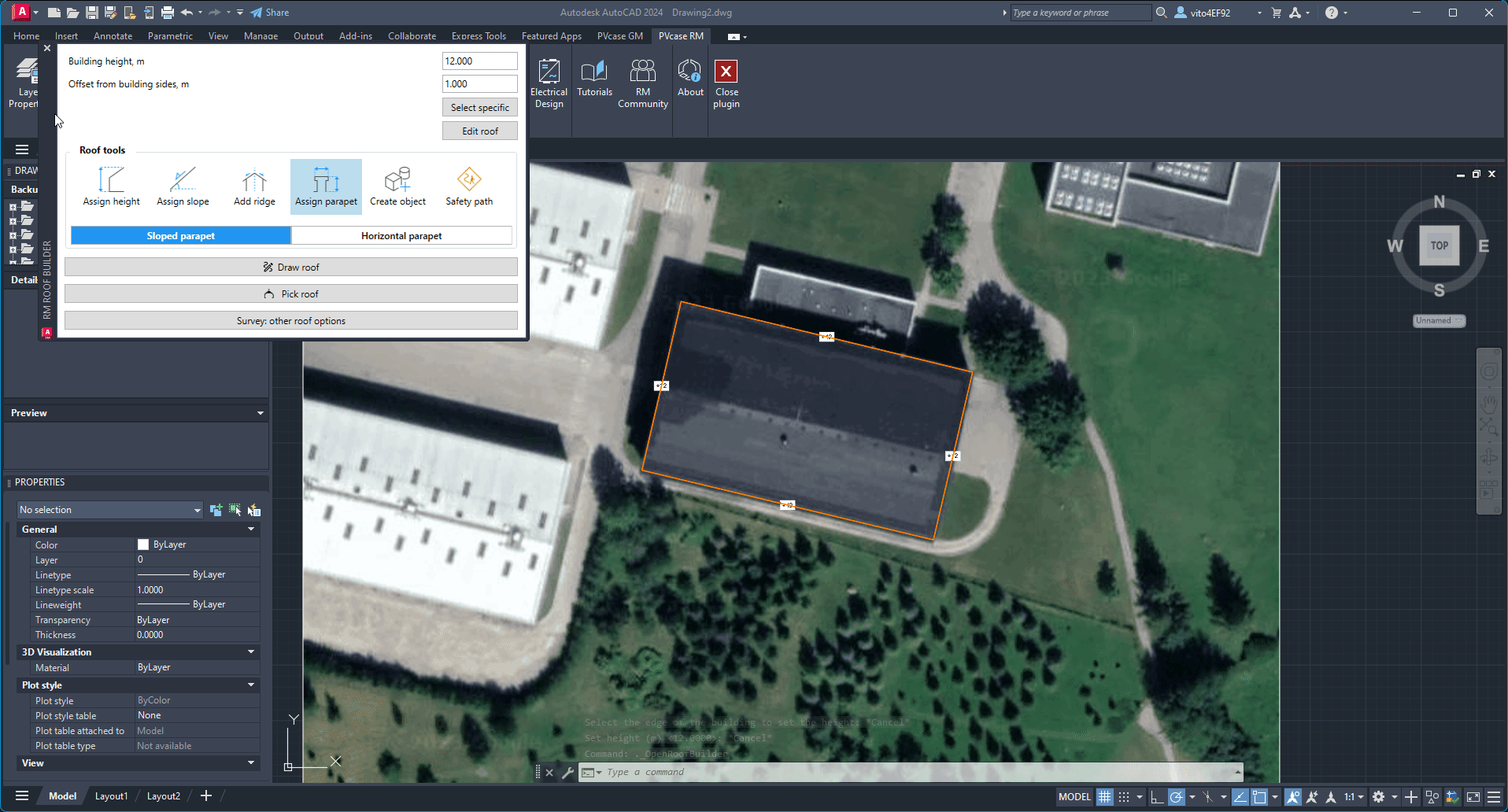Toggle annotation objects visibility in status bar

(x=1293, y=797)
